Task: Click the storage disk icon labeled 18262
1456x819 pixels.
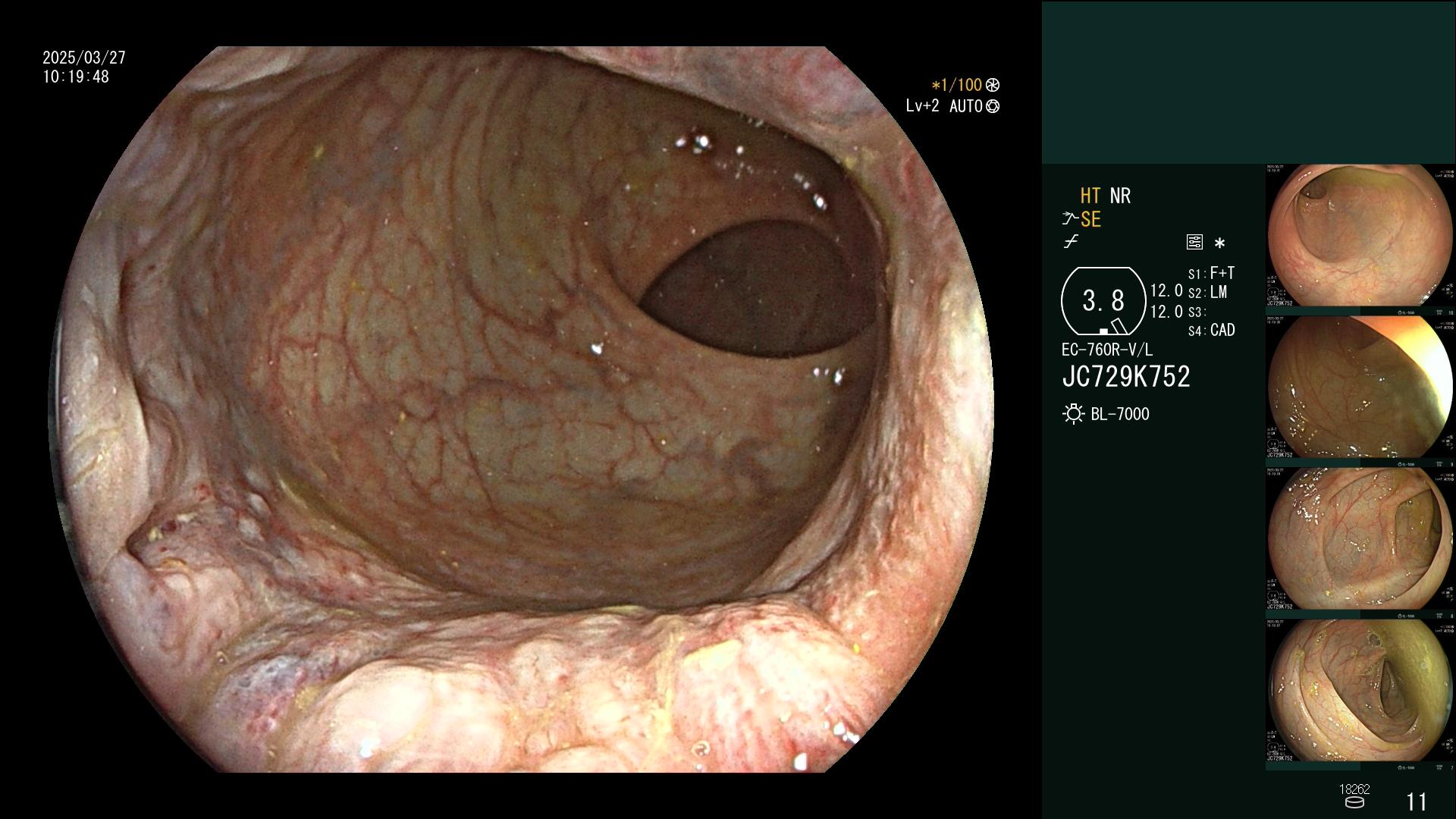Action: (x=1354, y=802)
